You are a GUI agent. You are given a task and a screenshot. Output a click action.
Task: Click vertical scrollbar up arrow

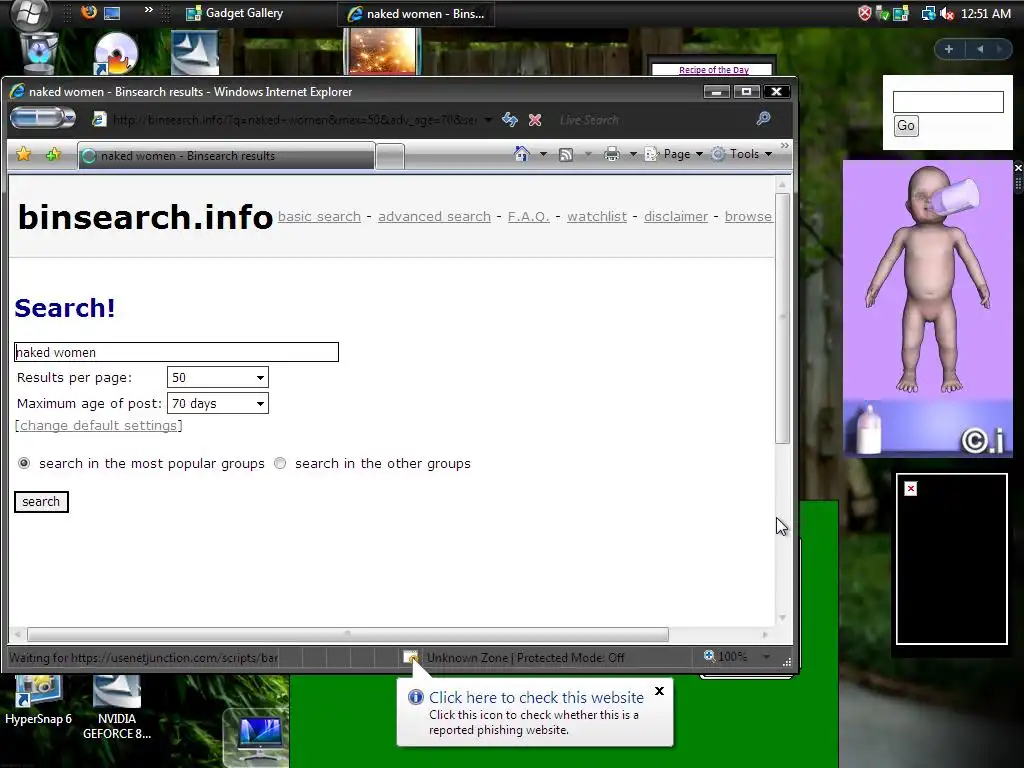click(782, 185)
